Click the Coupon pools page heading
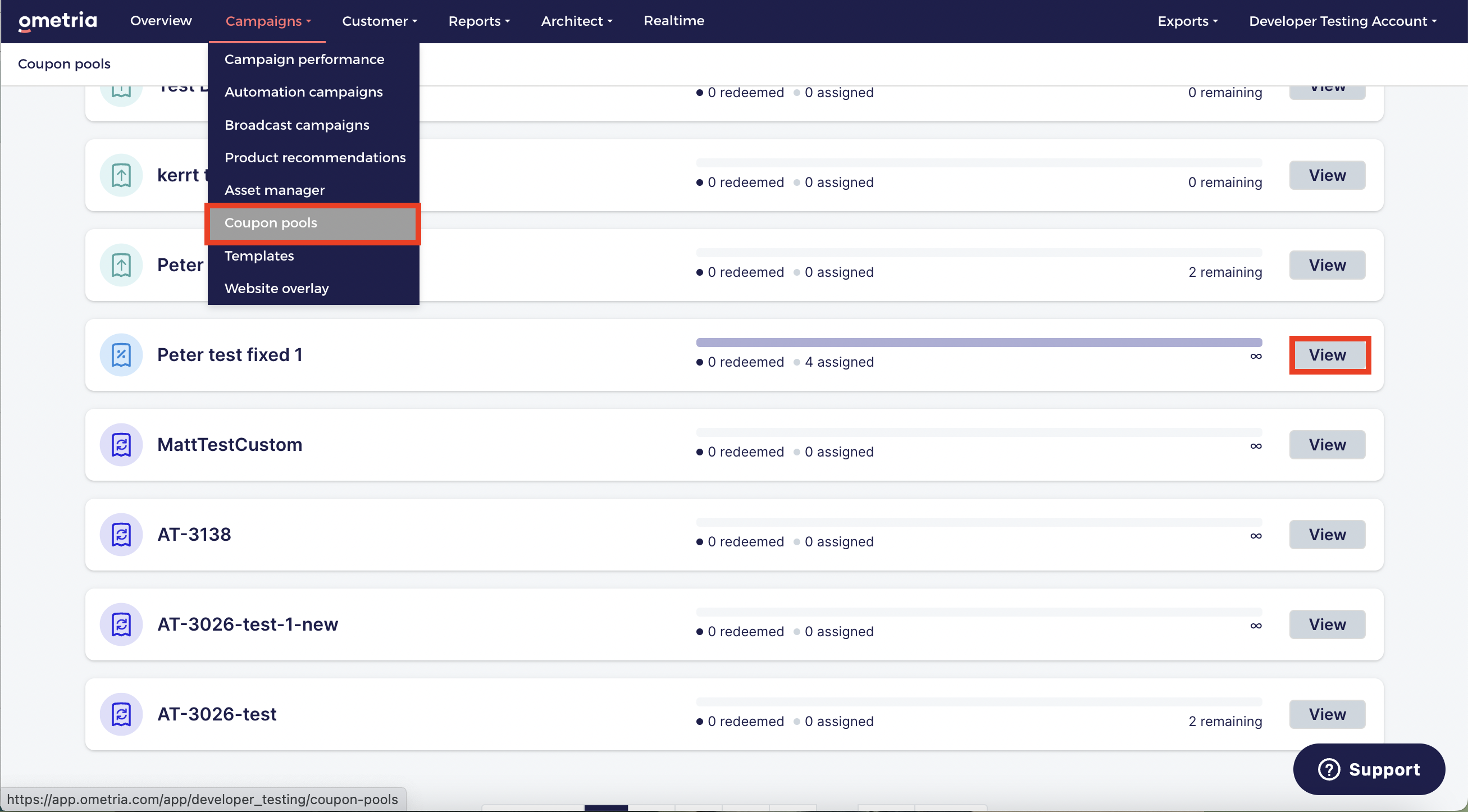Screen dimensions: 1468x812 point(65,64)
